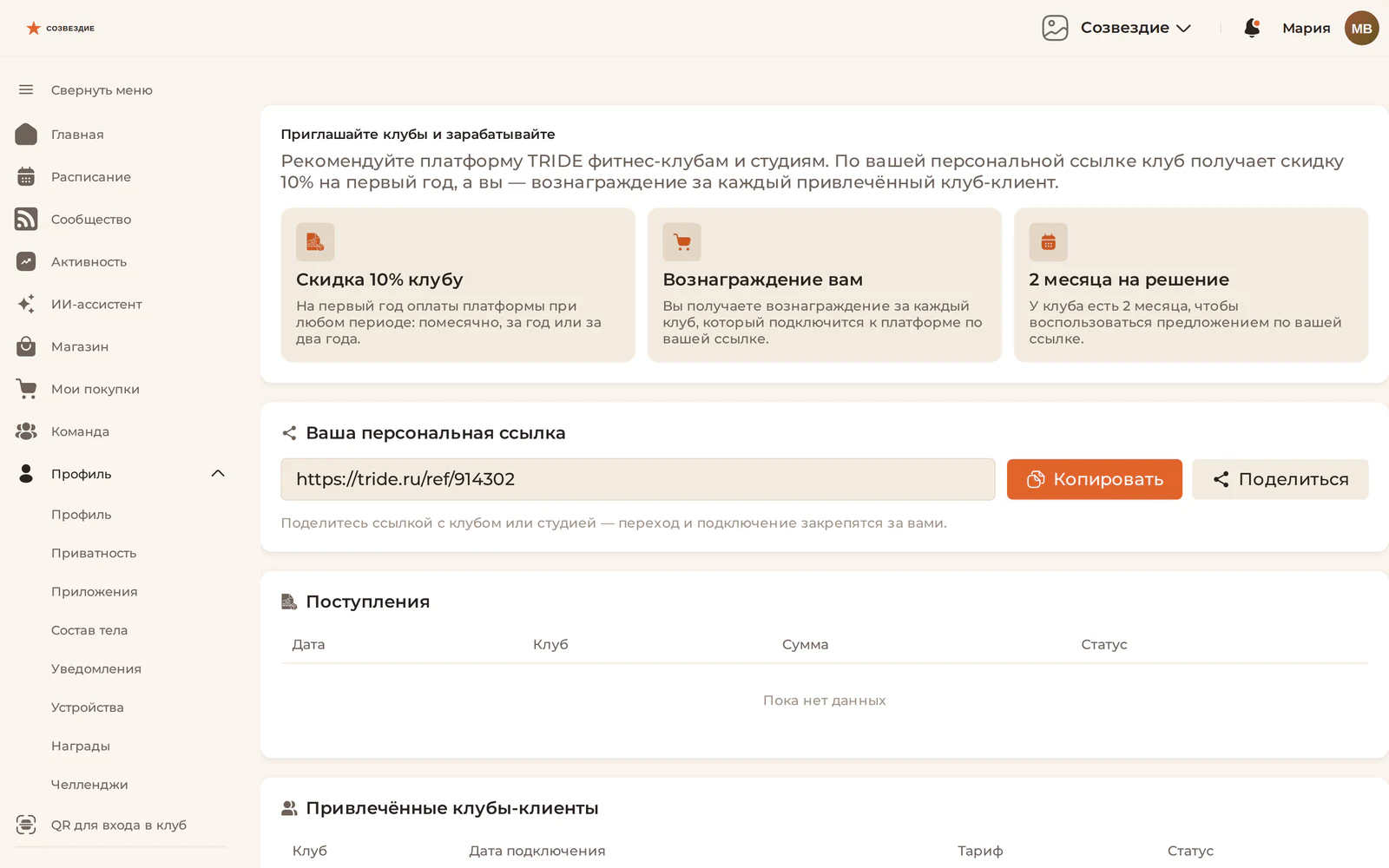Open the Главная home icon
The image size is (1389, 868).
pyautogui.click(x=26, y=134)
